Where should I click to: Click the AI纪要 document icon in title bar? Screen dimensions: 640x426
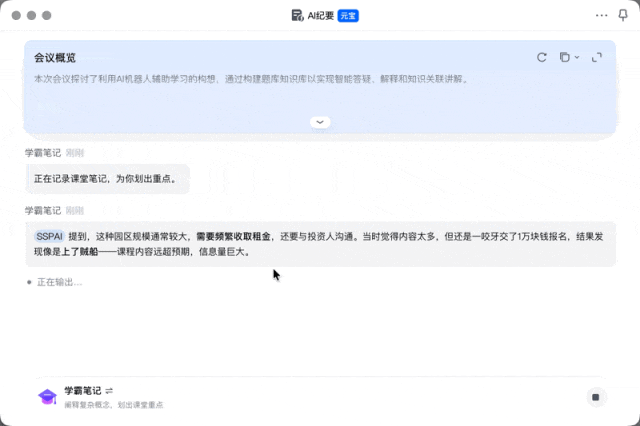297,16
